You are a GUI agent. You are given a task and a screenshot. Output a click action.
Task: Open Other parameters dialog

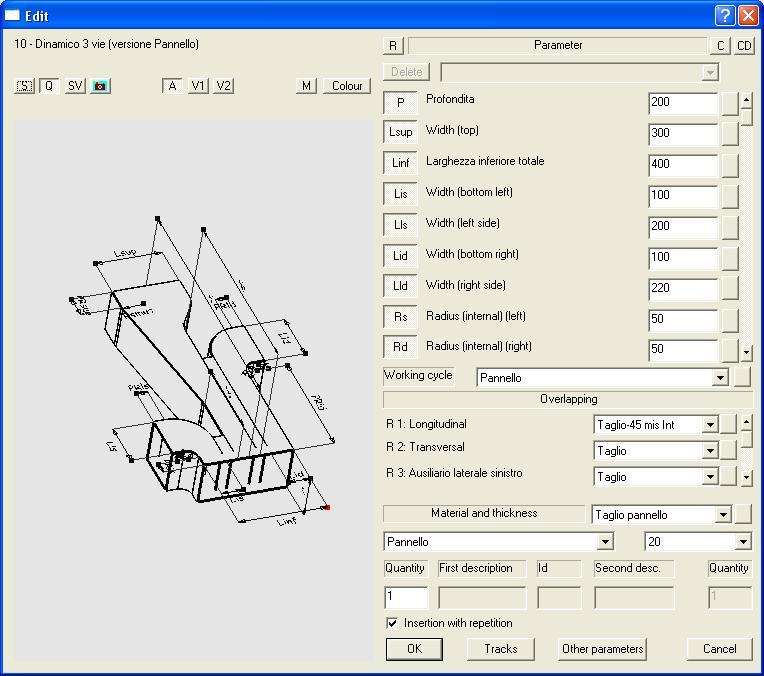(602, 649)
